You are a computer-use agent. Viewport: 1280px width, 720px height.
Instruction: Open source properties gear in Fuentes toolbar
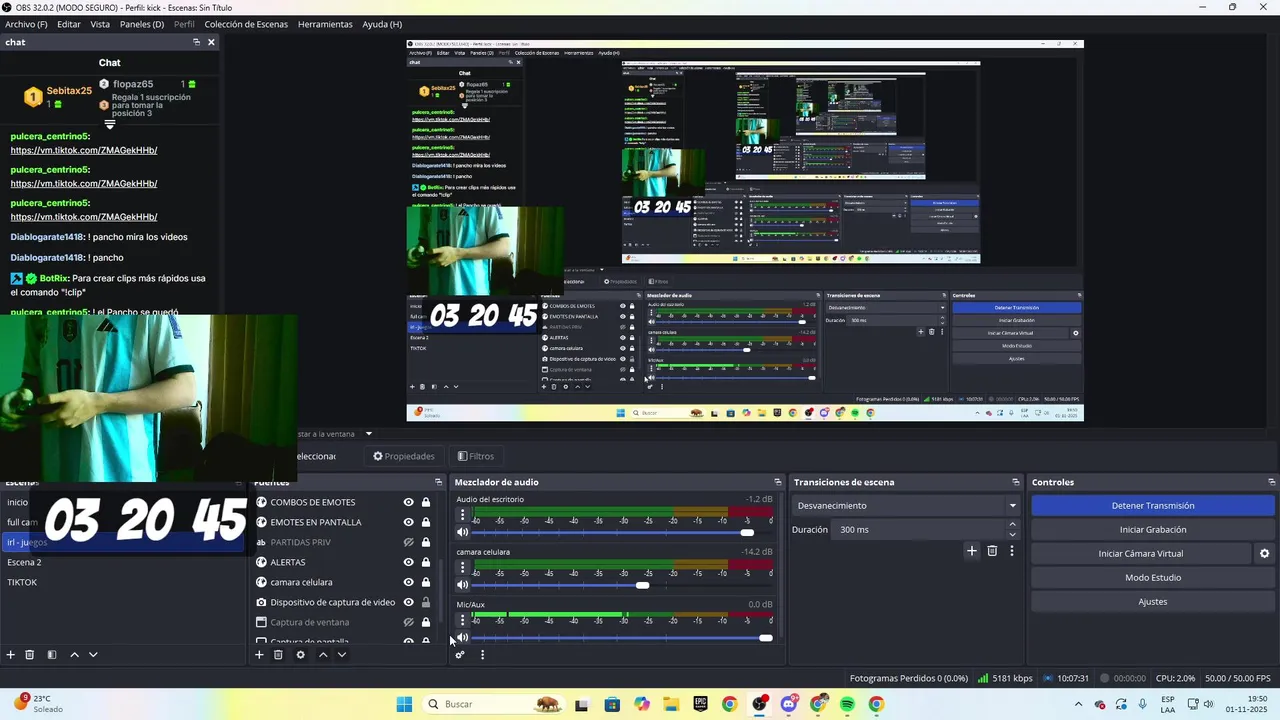tap(300, 655)
